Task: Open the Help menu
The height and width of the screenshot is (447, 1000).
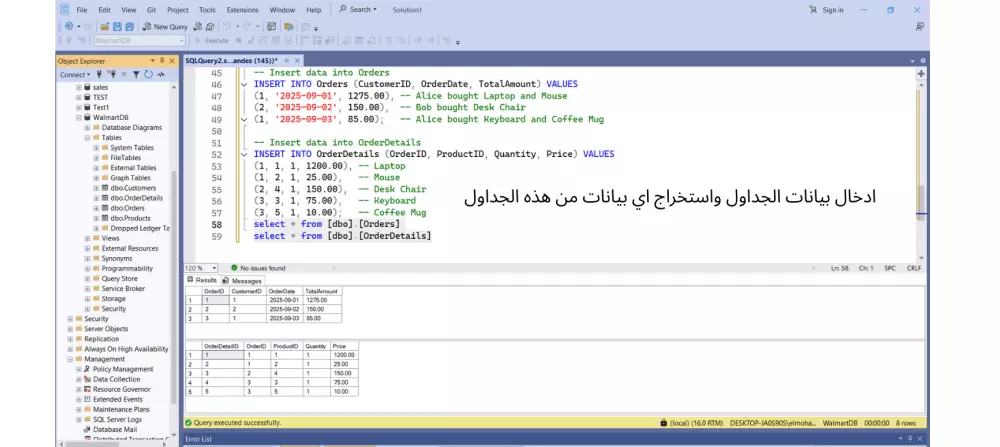Action: click(x=313, y=10)
